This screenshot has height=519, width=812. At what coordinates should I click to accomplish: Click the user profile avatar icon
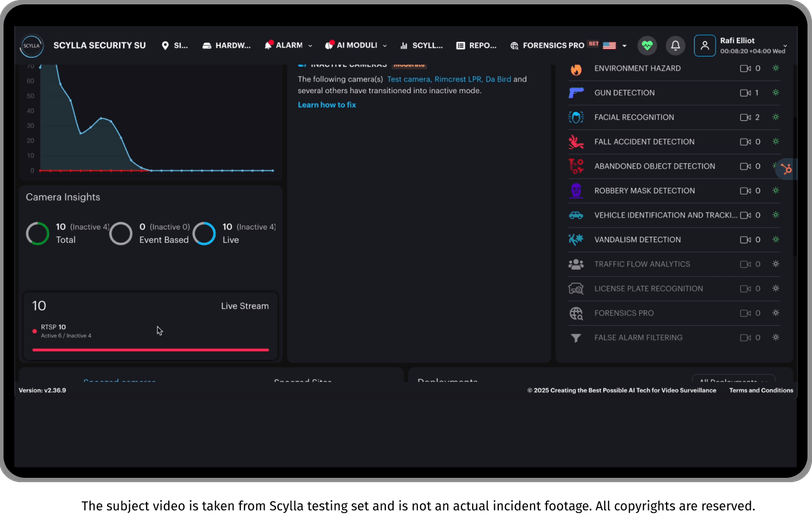(x=704, y=46)
